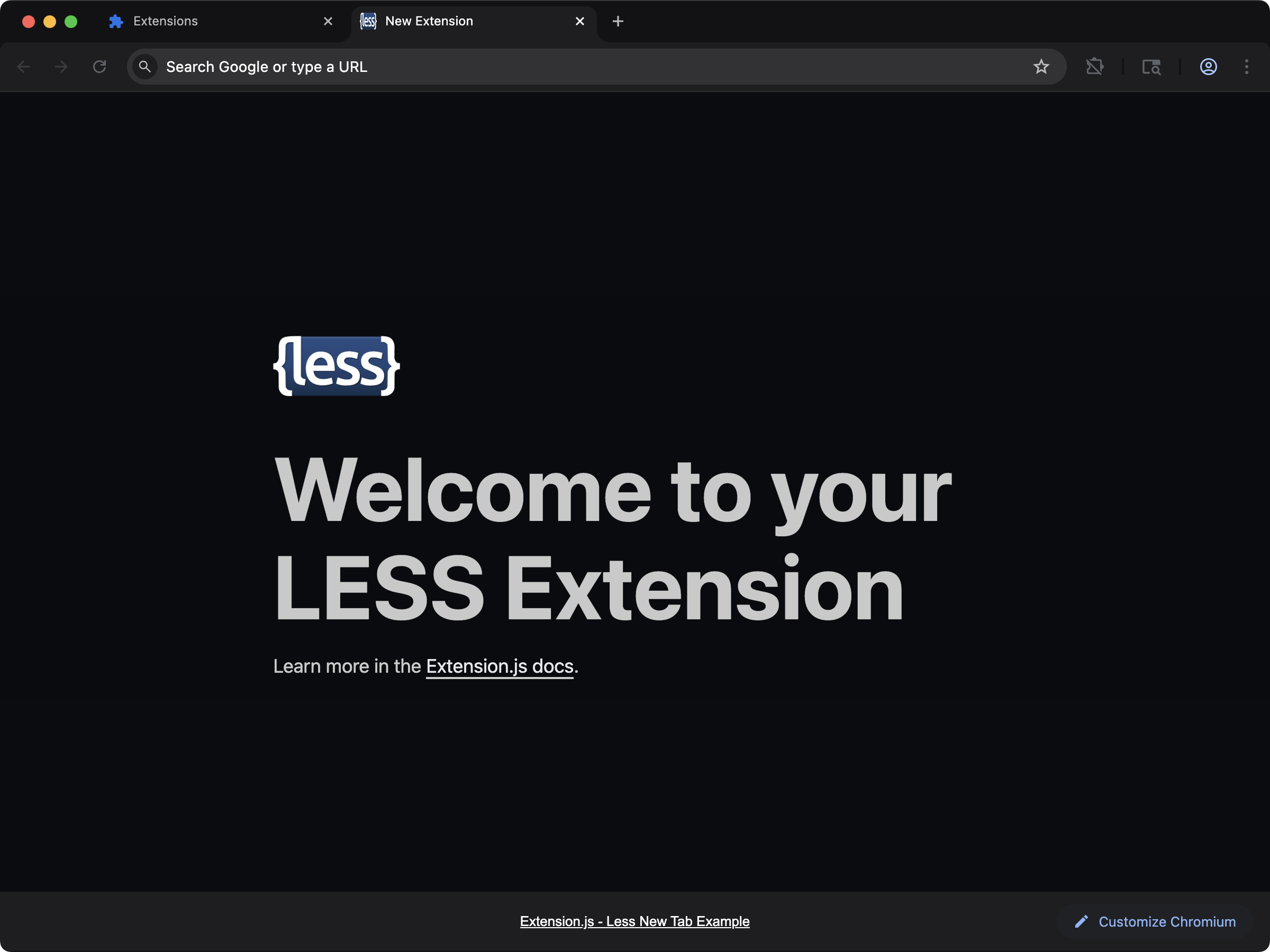Focus the Search Google or type a URL field

(596, 67)
